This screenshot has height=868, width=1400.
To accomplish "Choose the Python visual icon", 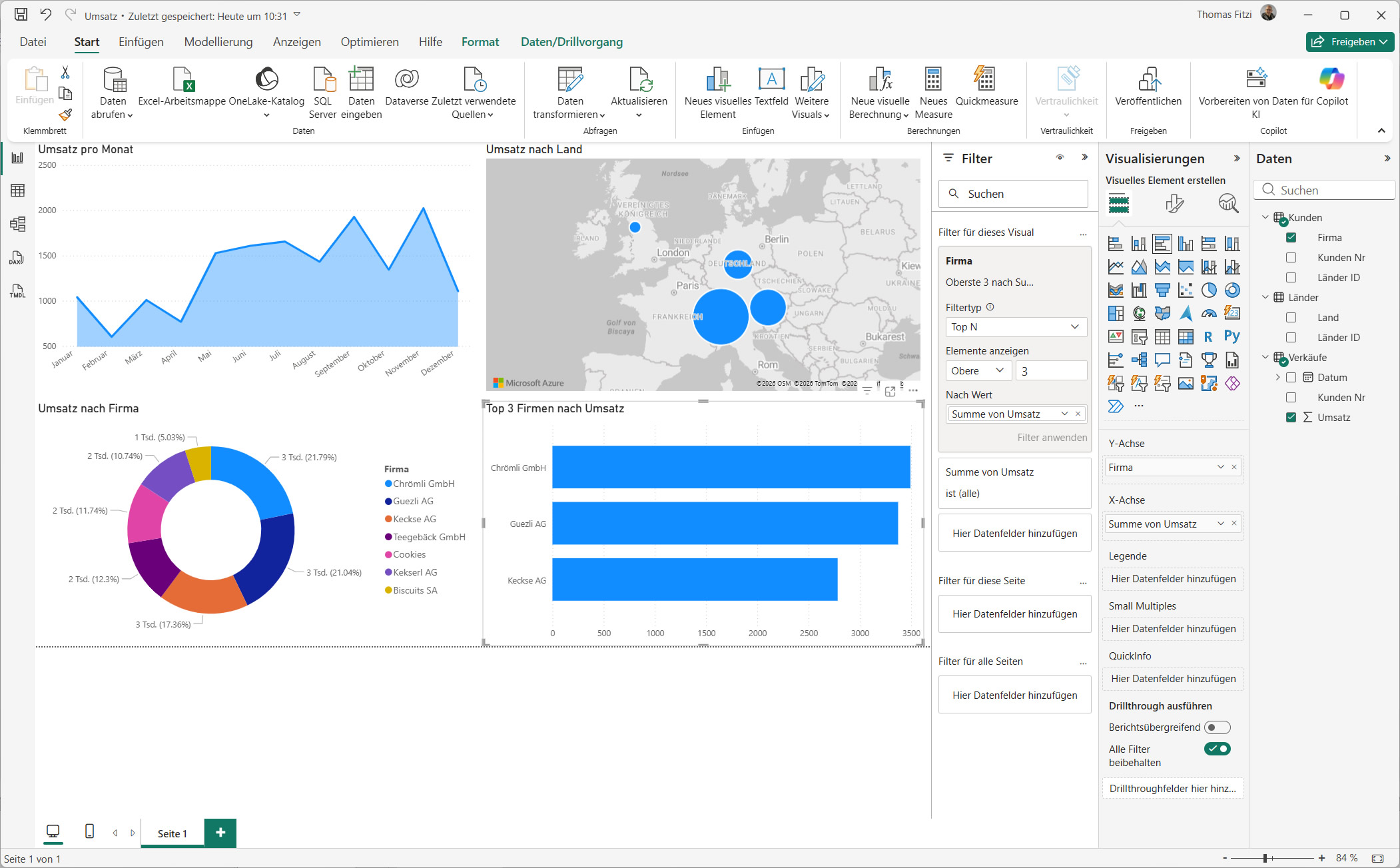I will point(1232,337).
